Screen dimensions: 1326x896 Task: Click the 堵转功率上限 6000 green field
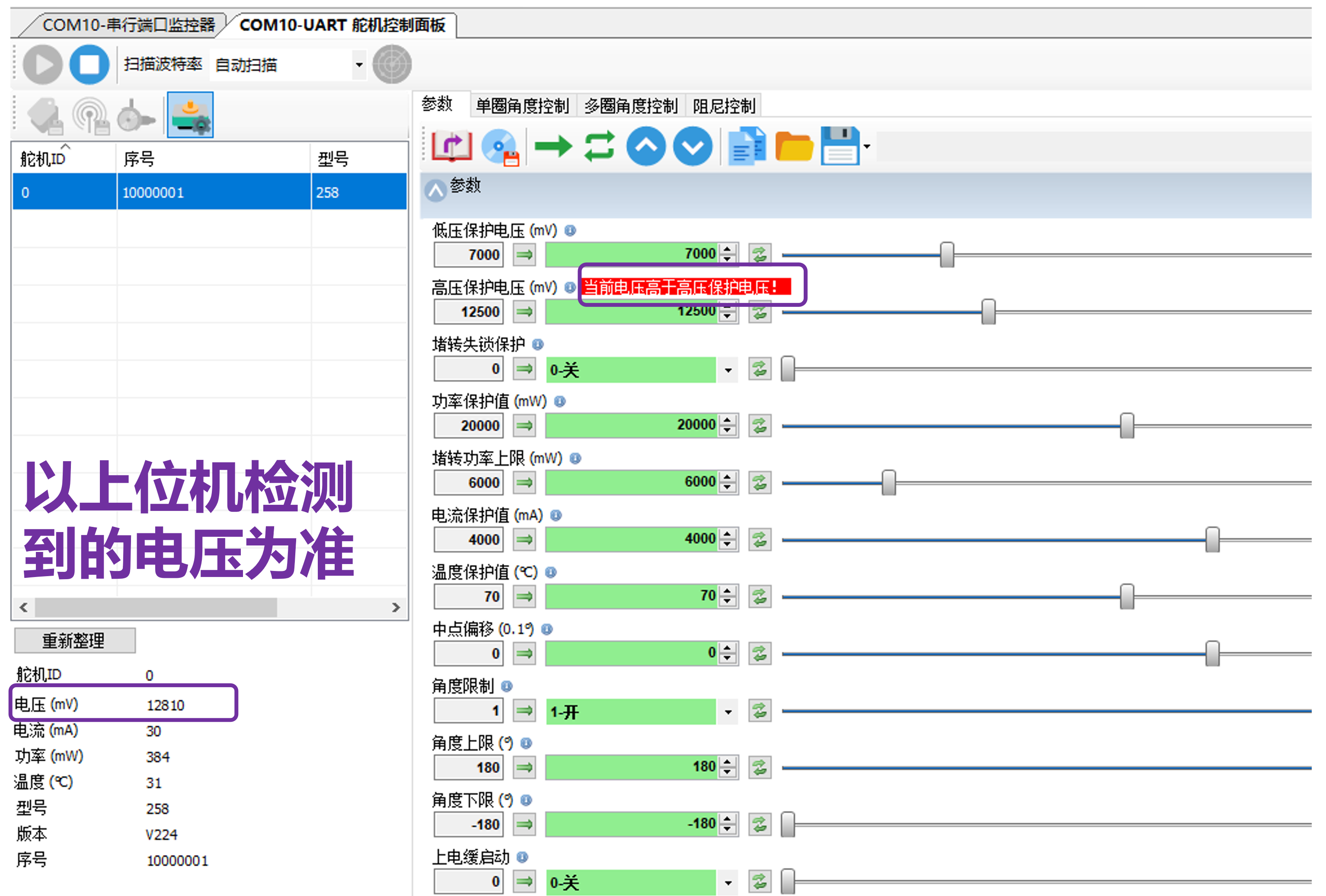pyautogui.click(x=632, y=482)
